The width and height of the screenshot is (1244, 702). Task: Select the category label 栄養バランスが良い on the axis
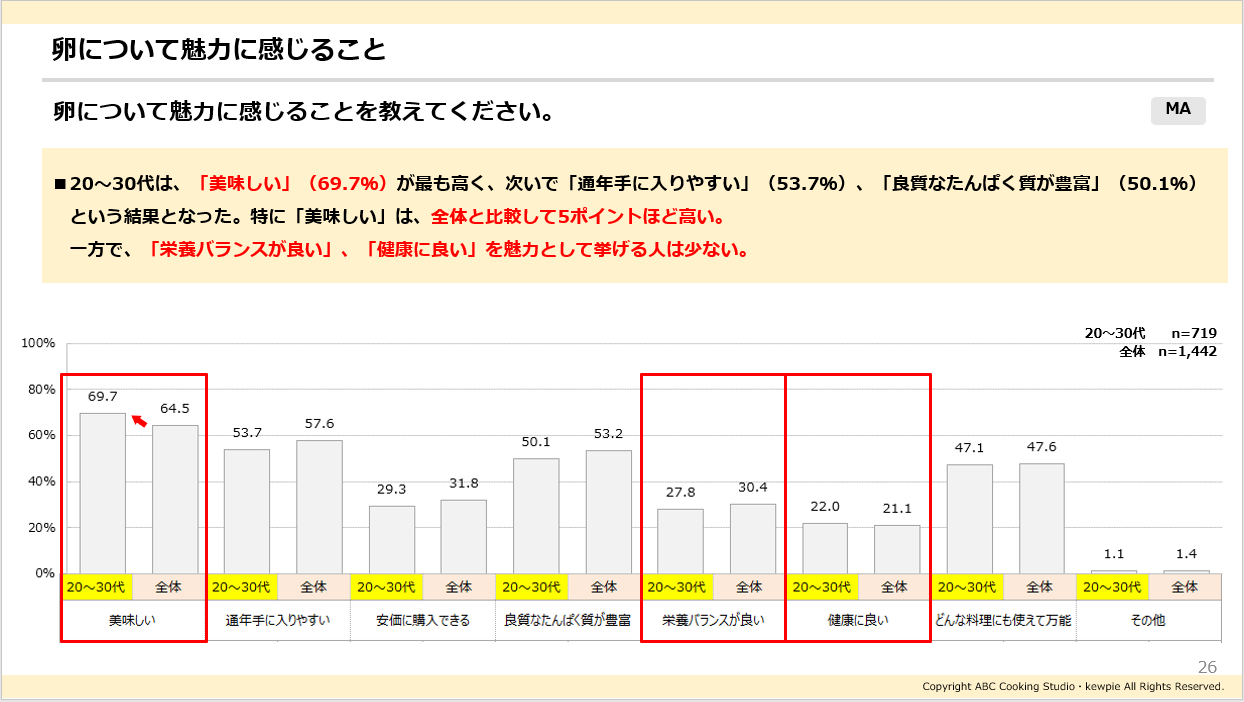(x=713, y=620)
